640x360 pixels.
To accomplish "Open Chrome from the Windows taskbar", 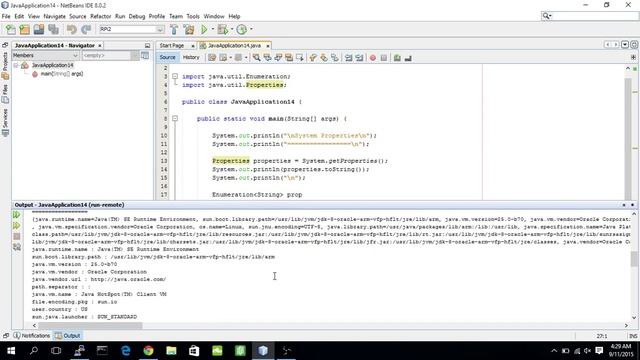I will [x=148, y=351].
